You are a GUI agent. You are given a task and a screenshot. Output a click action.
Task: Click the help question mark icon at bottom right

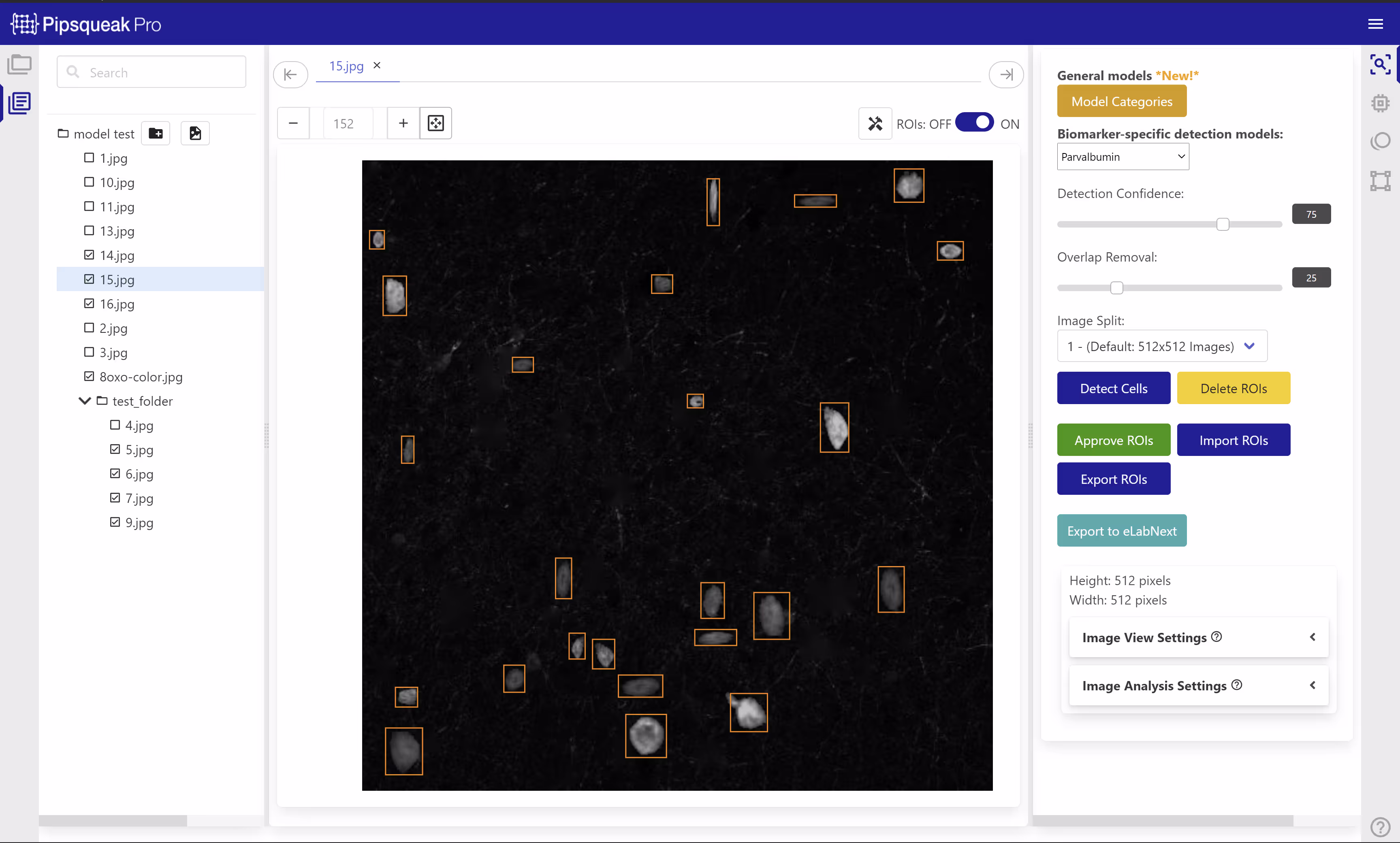(1380, 827)
